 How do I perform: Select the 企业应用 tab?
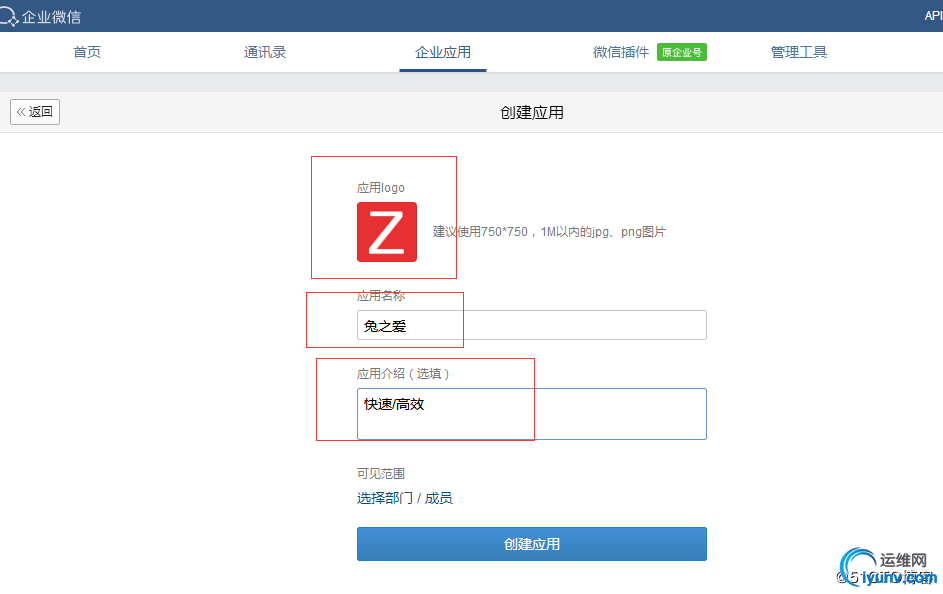pyautogui.click(x=442, y=51)
